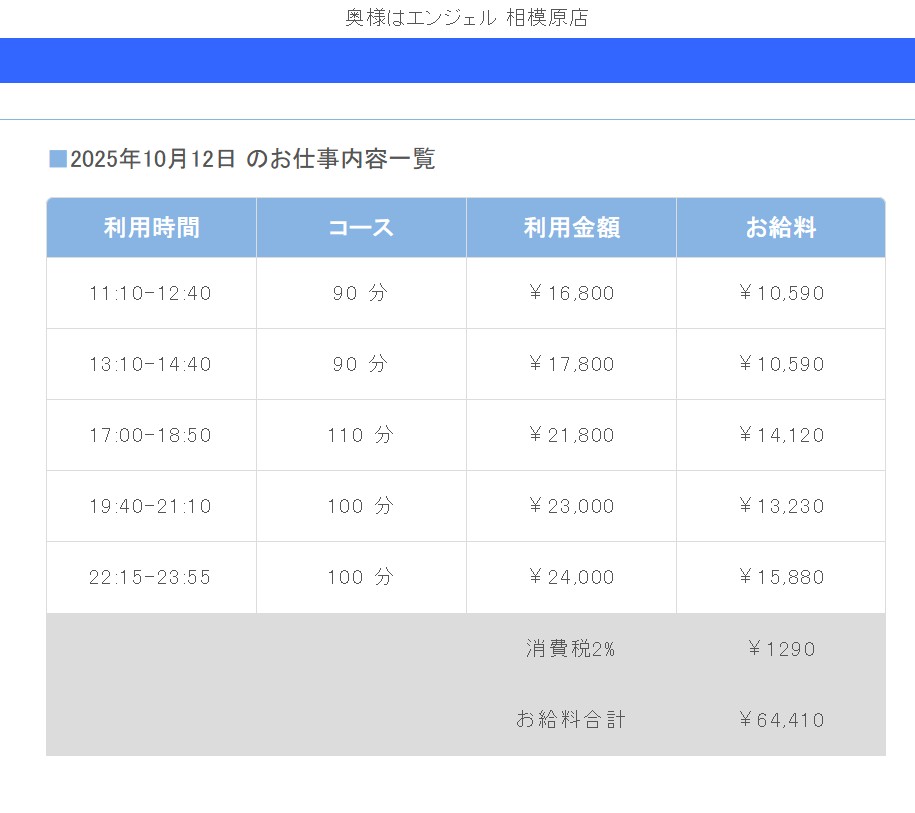Select the 11:10-12:40 time cell

coord(151,294)
